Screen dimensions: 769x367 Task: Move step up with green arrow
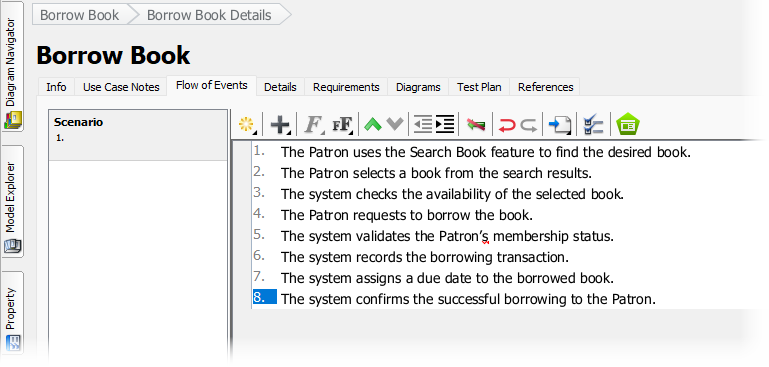point(373,125)
